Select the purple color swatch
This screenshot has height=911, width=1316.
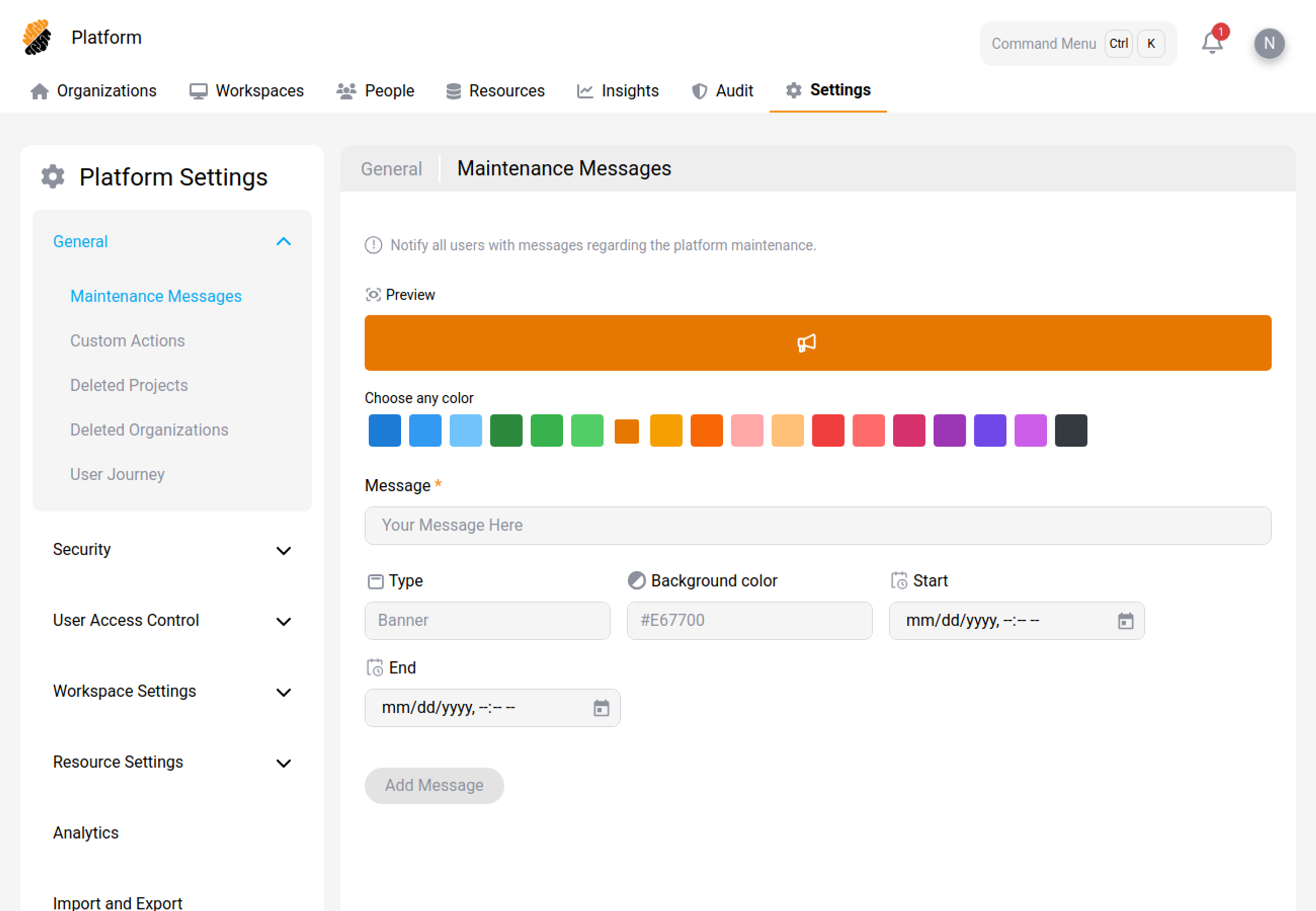[x=949, y=430]
